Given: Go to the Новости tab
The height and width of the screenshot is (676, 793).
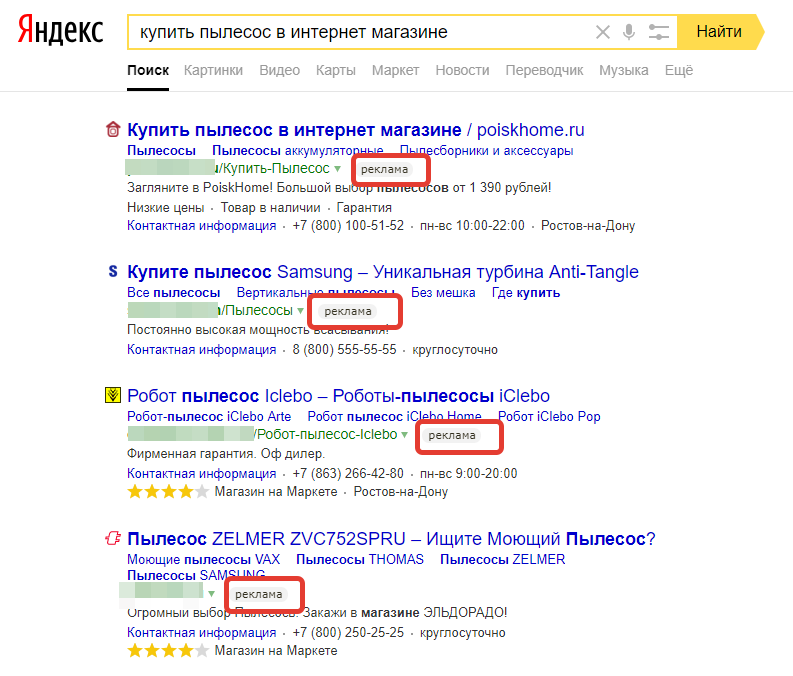Looking at the screenshot, I should click(x=462, y=70).
